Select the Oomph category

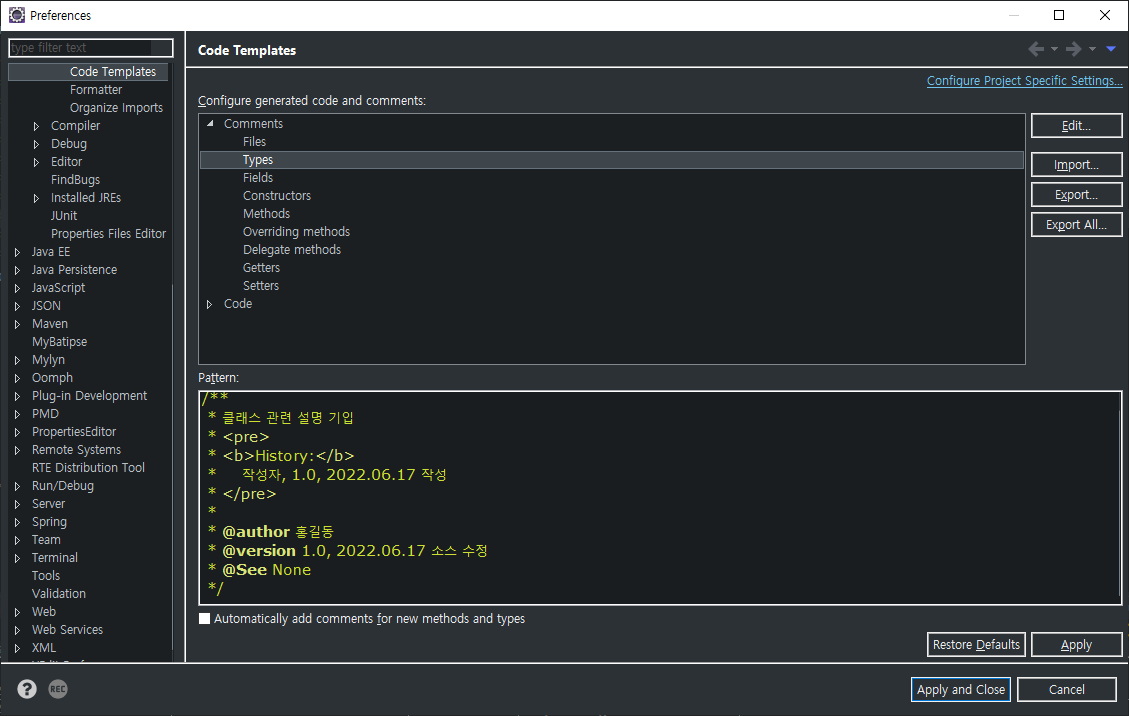pyautogui.click(x=52, y=378)
